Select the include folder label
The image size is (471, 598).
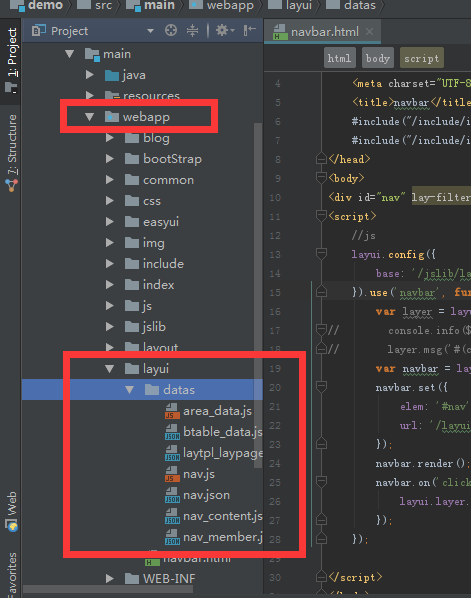163,264
